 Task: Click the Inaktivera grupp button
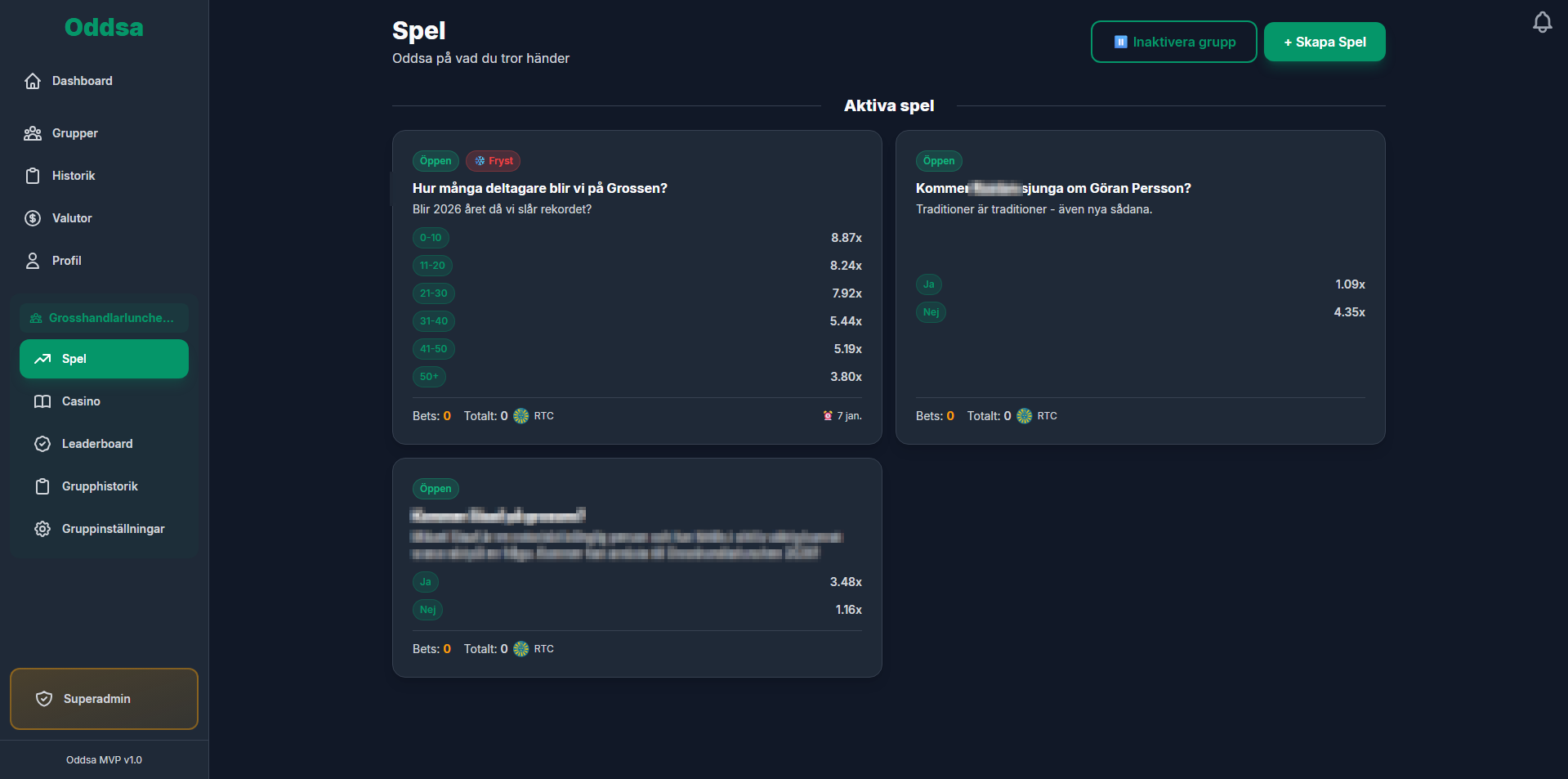(x=1174, y=42)
